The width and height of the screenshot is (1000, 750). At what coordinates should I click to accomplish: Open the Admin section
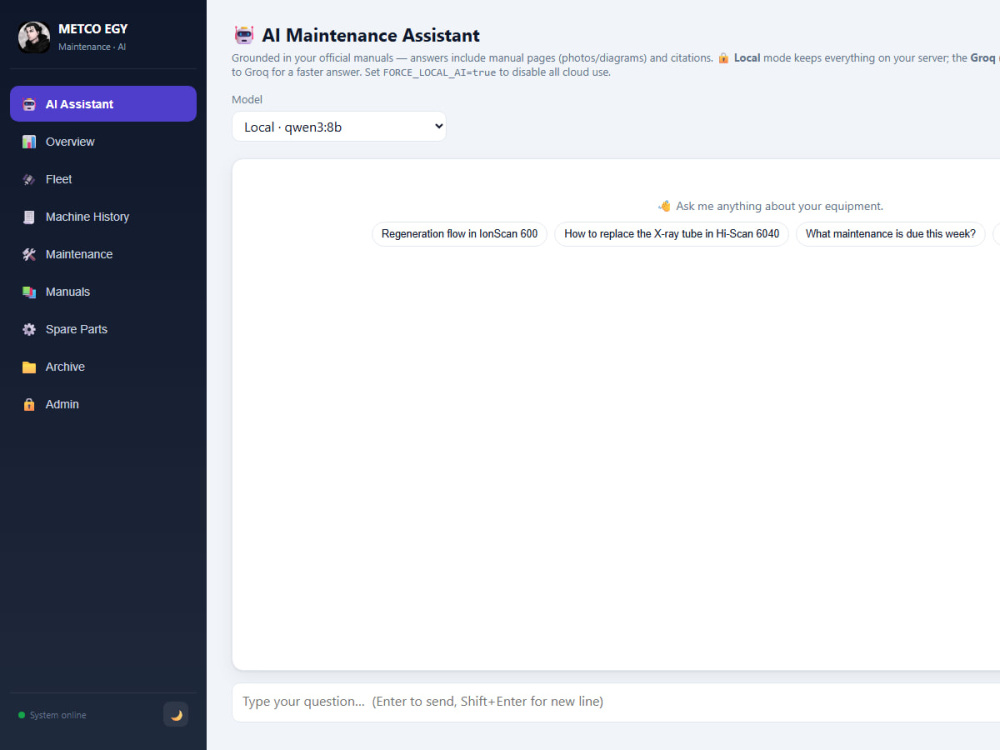[x=103, y=404]
